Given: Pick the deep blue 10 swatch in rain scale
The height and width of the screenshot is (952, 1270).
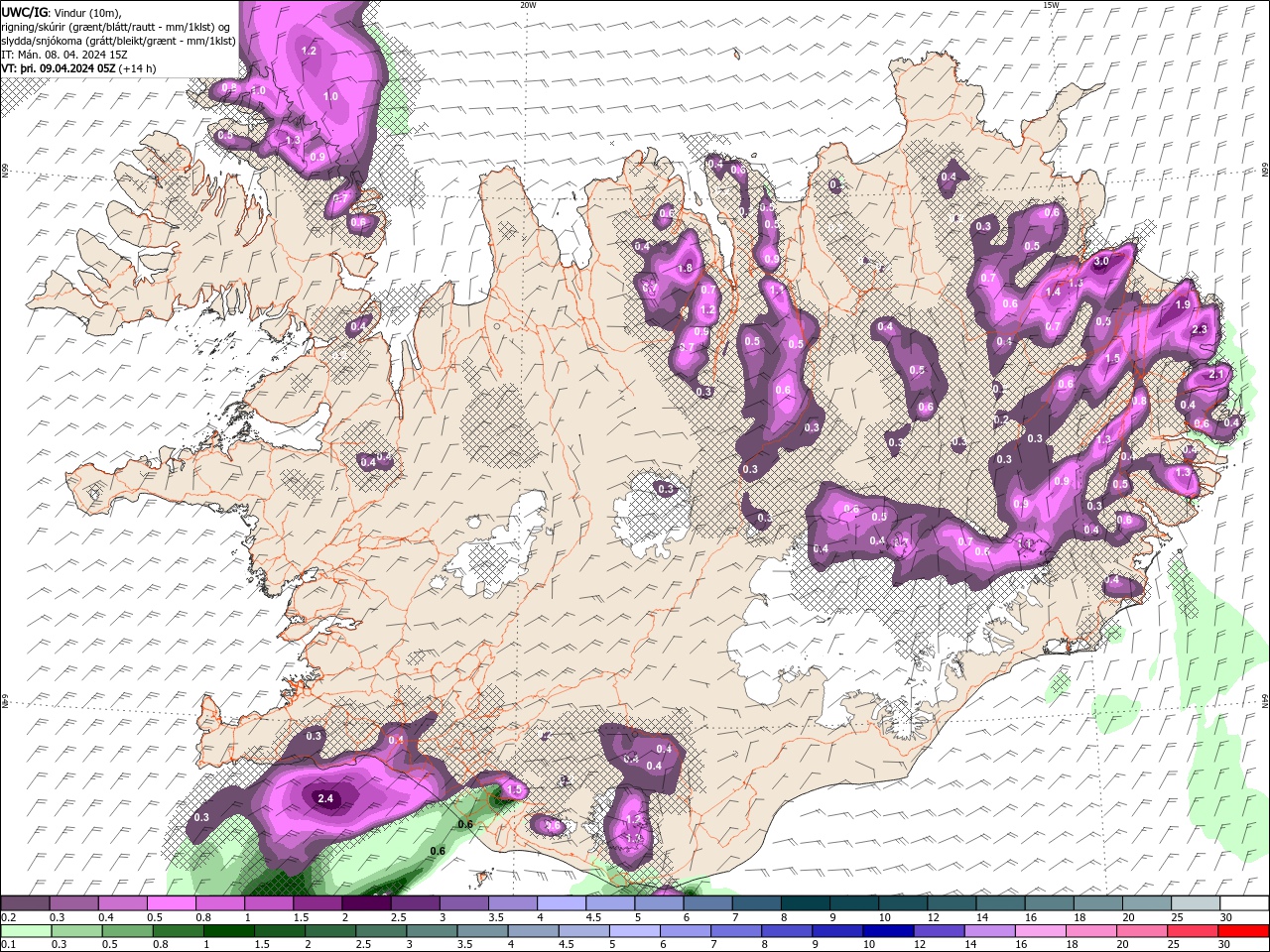Looking at the screenshot, I should click(887, 930).
